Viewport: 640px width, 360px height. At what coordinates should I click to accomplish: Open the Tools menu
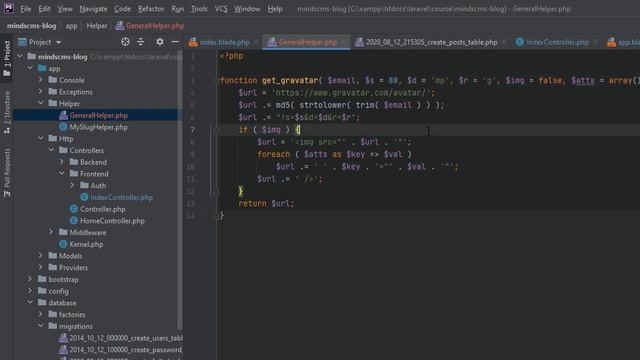(199, 9)
